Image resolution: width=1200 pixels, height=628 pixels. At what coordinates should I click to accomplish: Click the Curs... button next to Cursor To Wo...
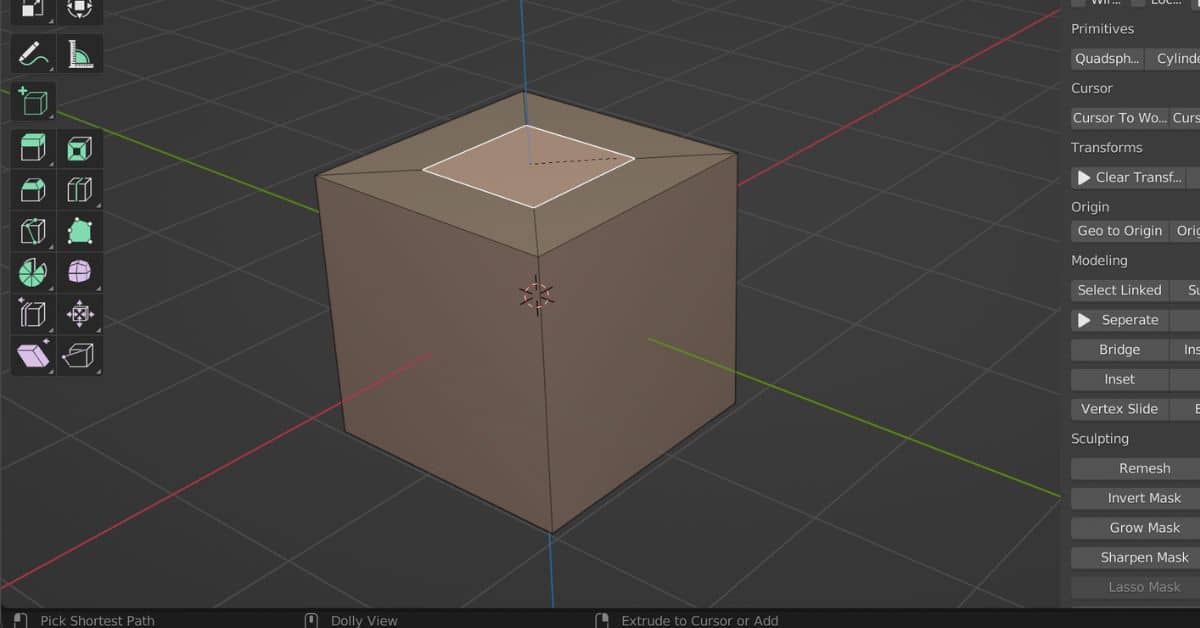[x=1185, y=118]
